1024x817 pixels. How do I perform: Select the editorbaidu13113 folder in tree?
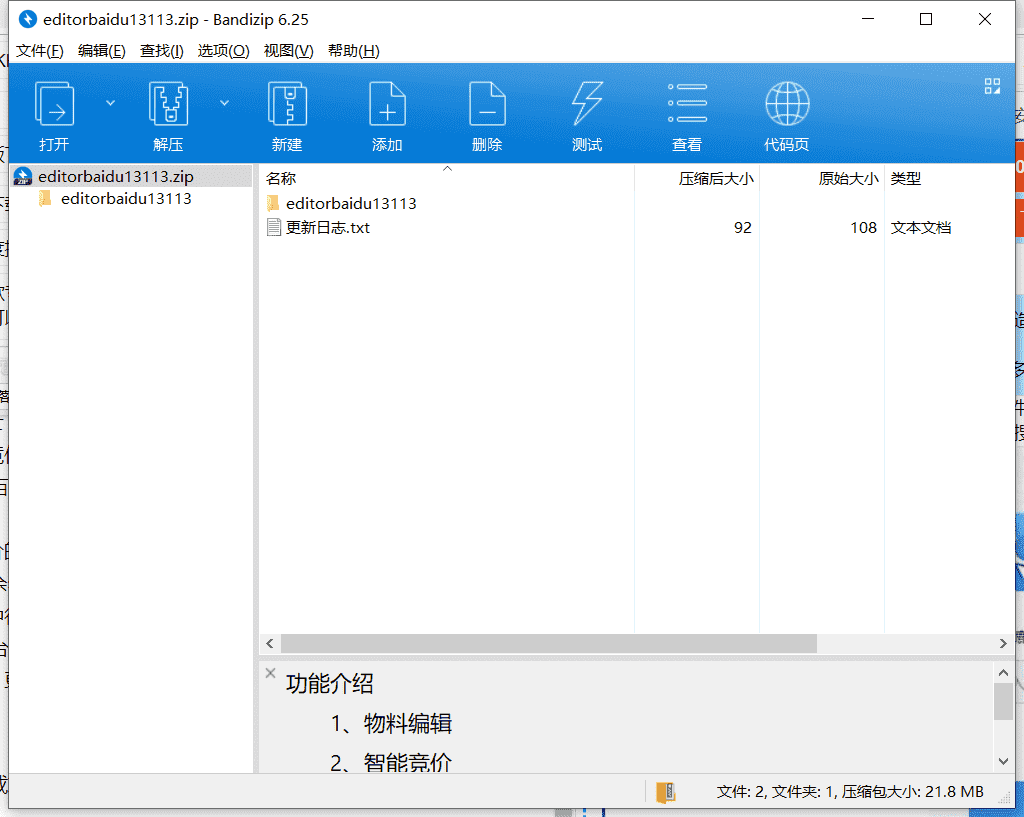point(126,199)
